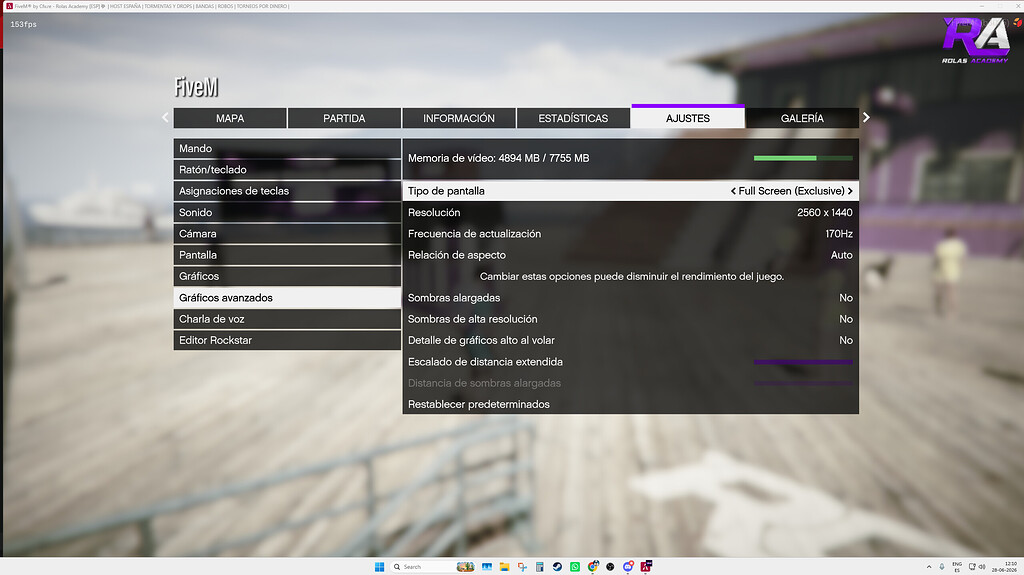Viewport: 1024px width, 575px height.
Task: Toggle Sombras alargadas setting
Action: point(630,298)
